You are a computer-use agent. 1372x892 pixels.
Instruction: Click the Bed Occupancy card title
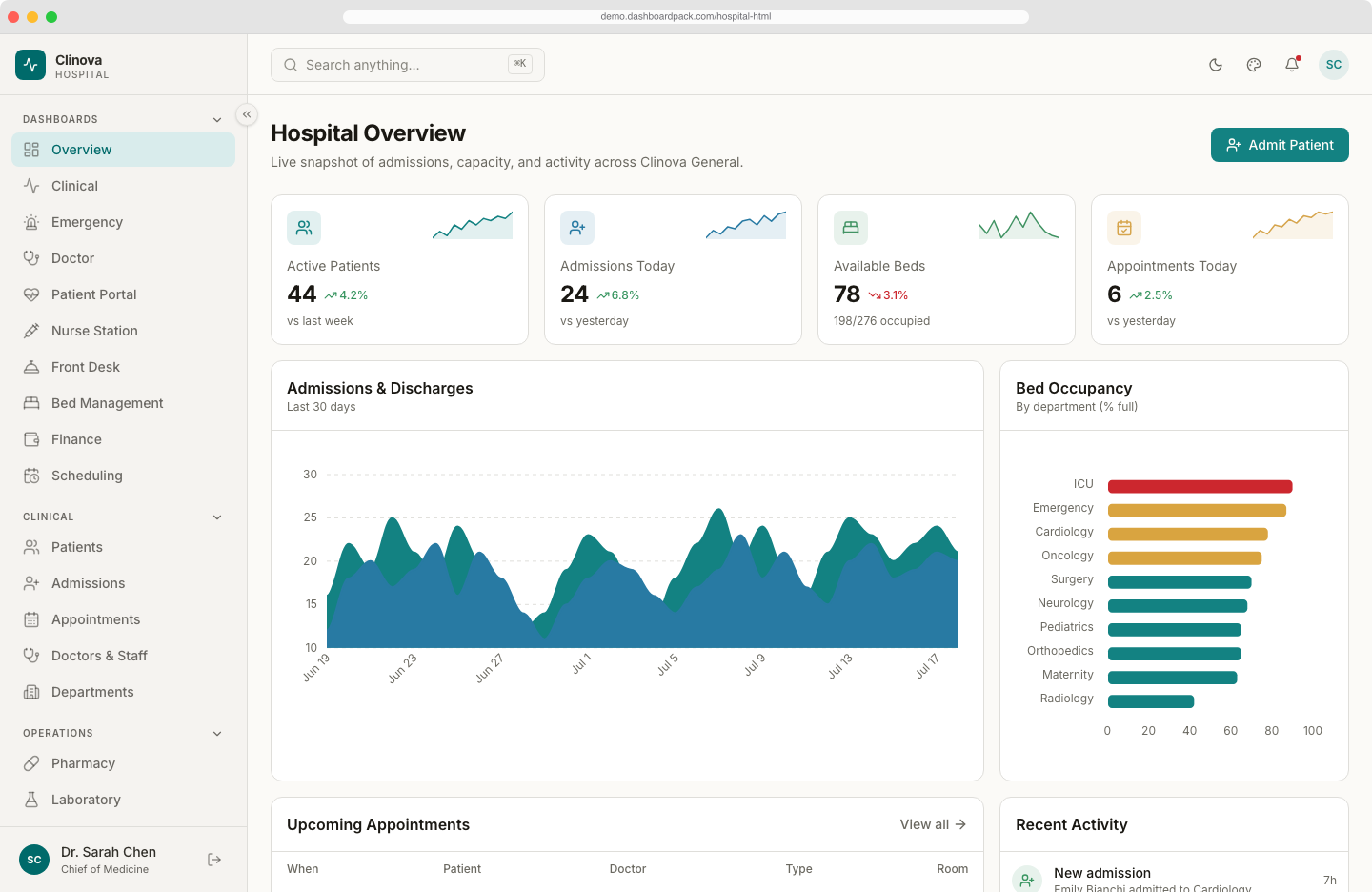(1074, 388)
